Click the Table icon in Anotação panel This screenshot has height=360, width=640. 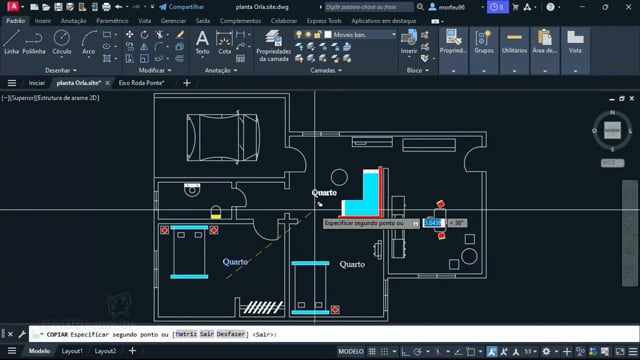241,58
